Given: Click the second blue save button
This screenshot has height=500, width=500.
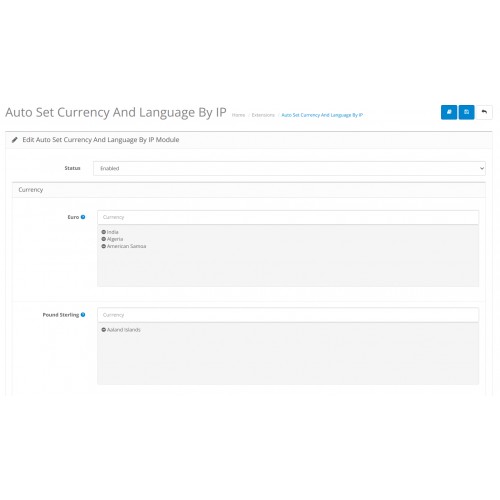Looking at the screenshot, I should coord(466,112).
